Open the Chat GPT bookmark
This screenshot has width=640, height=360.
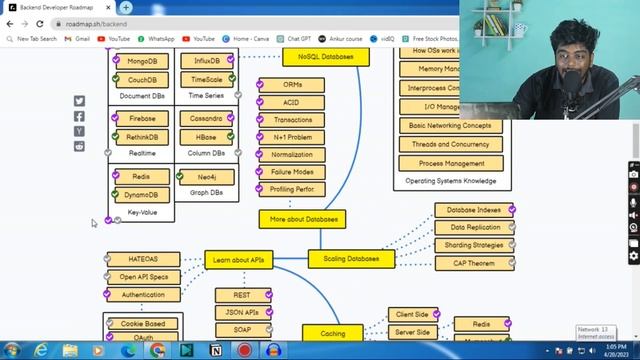tap(294, 39)
